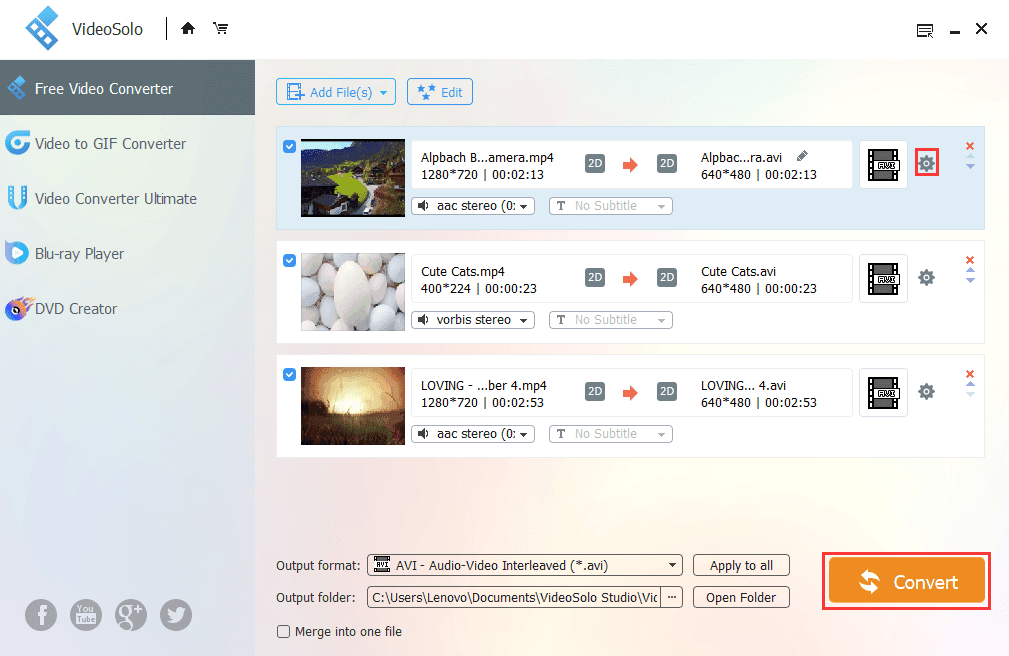Click source 2D badge for Alpbach video
Image resolution: width=1009 pixels, height=656 pixels.
point(595,164)
